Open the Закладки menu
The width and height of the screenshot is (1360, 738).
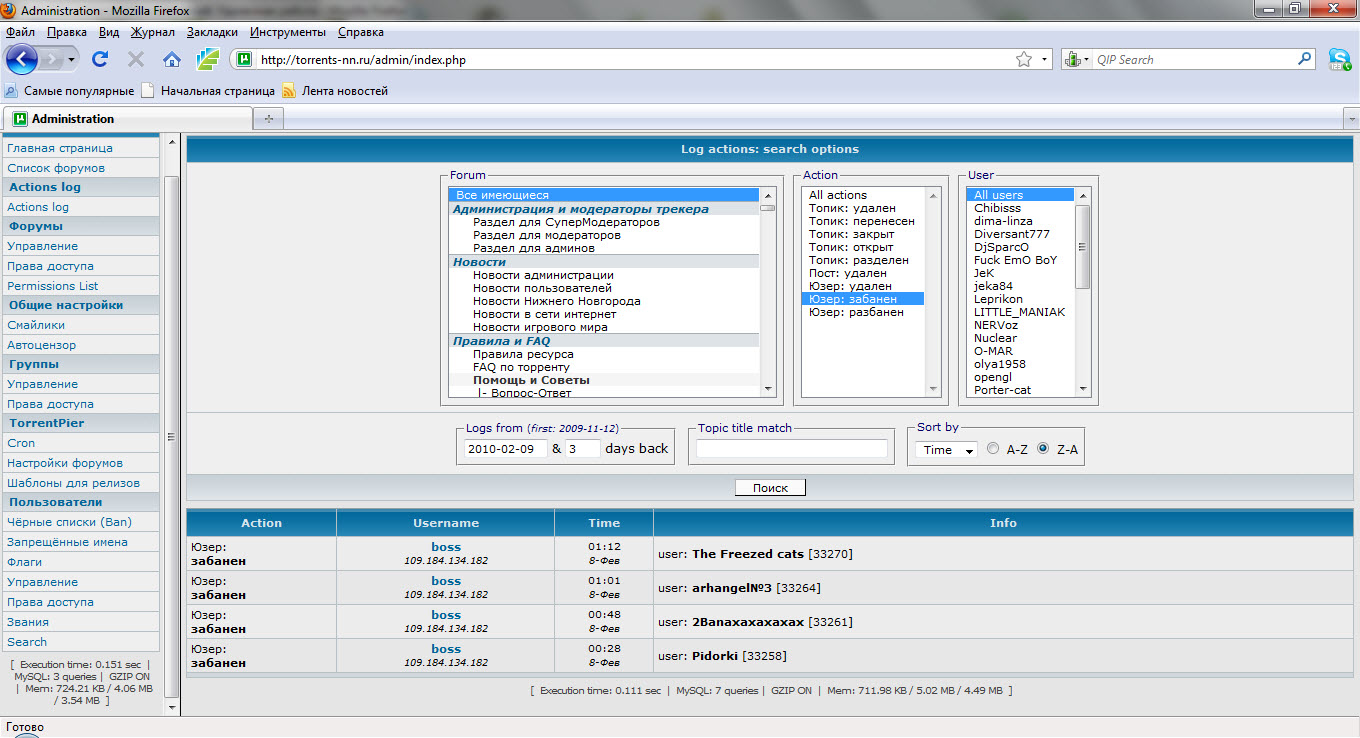tap(212, 32)
